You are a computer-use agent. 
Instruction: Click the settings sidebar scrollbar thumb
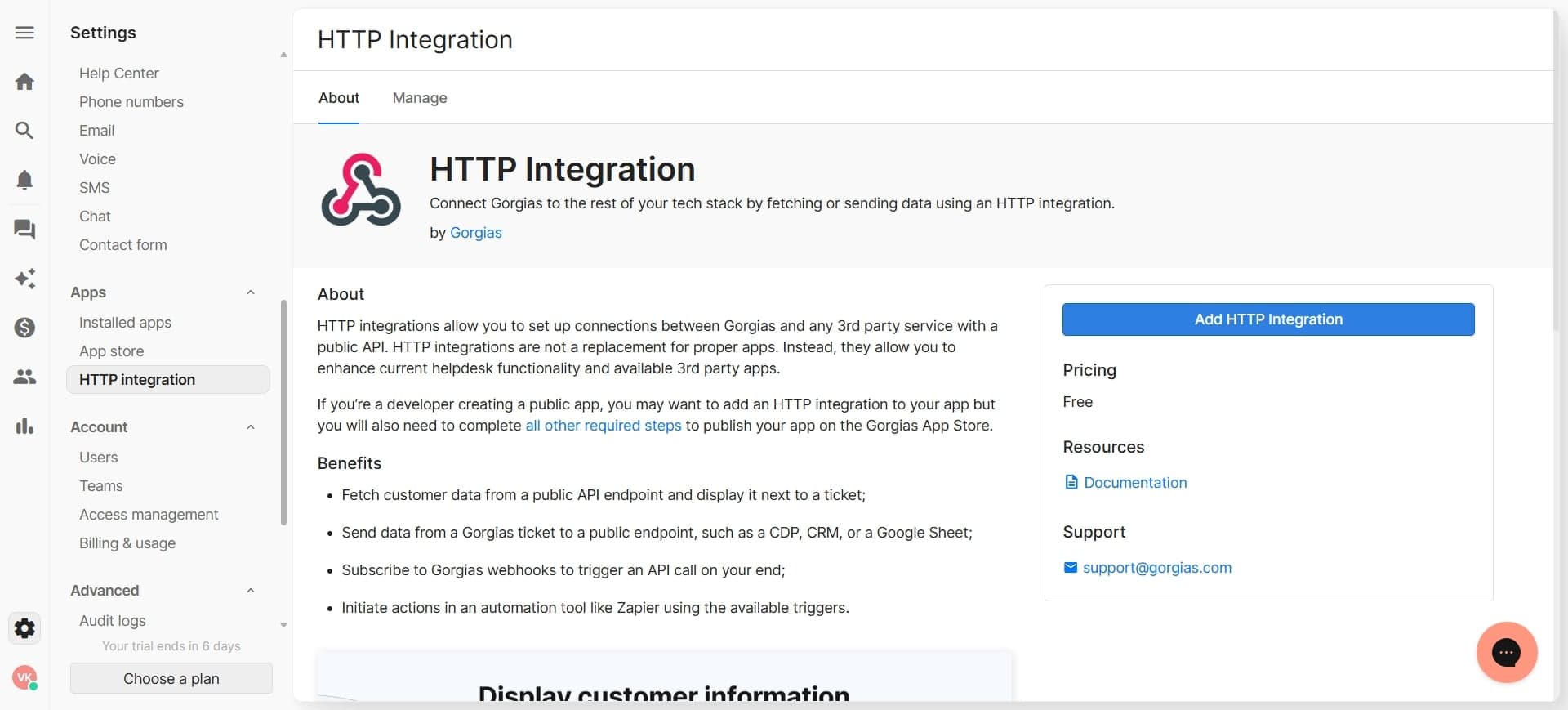point(283,413)
